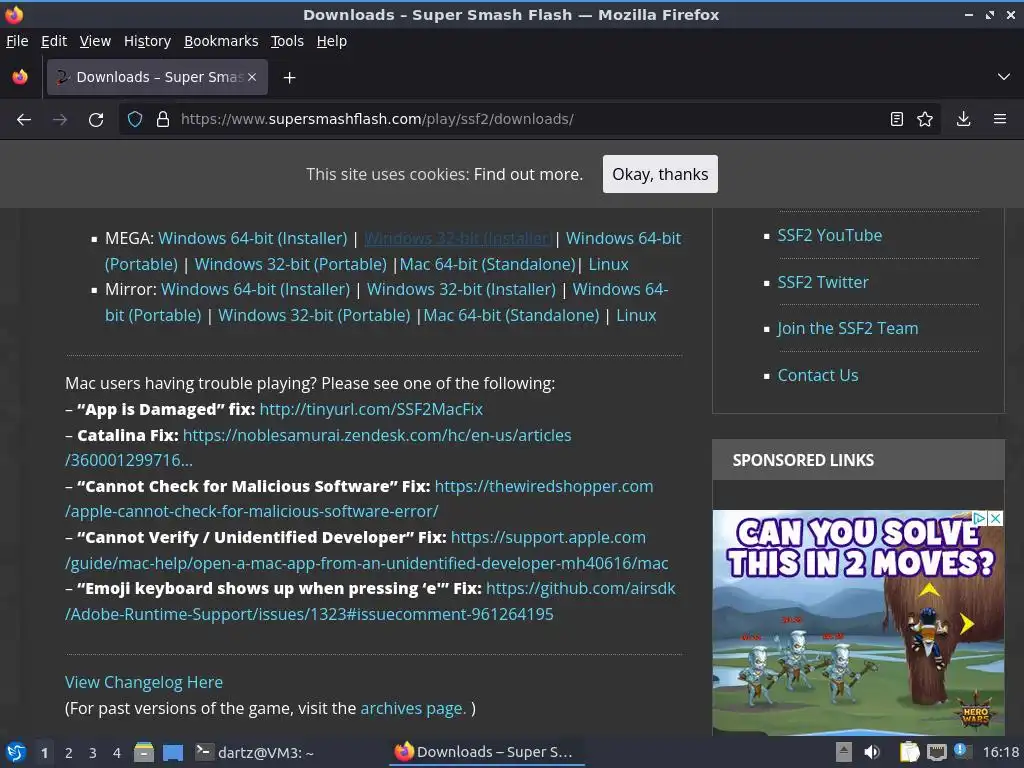Click View Changelog Here

(144, 682)
